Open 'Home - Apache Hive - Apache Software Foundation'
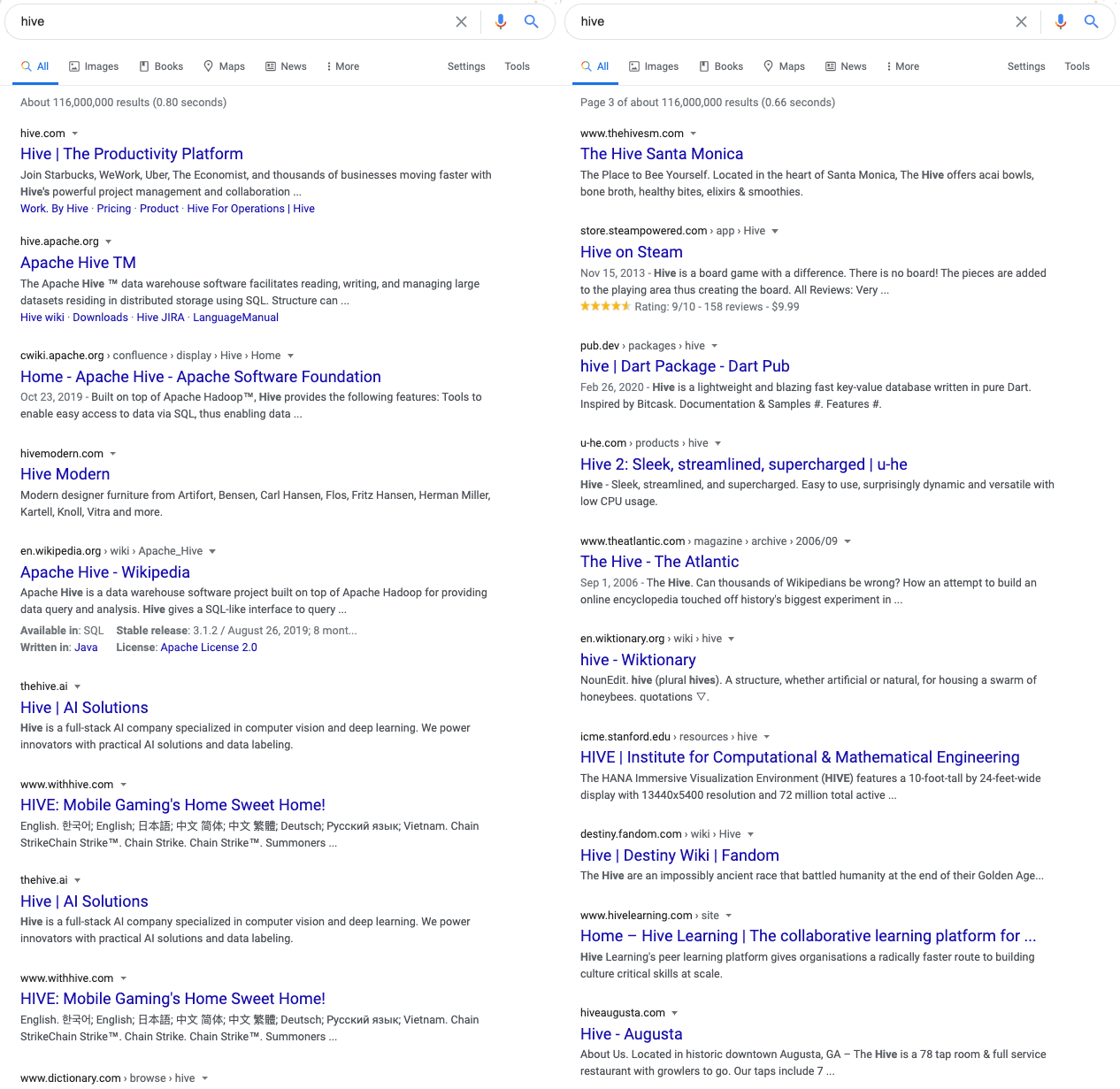This screenshot has width=1120, height=1089. [x=201, y=377]
